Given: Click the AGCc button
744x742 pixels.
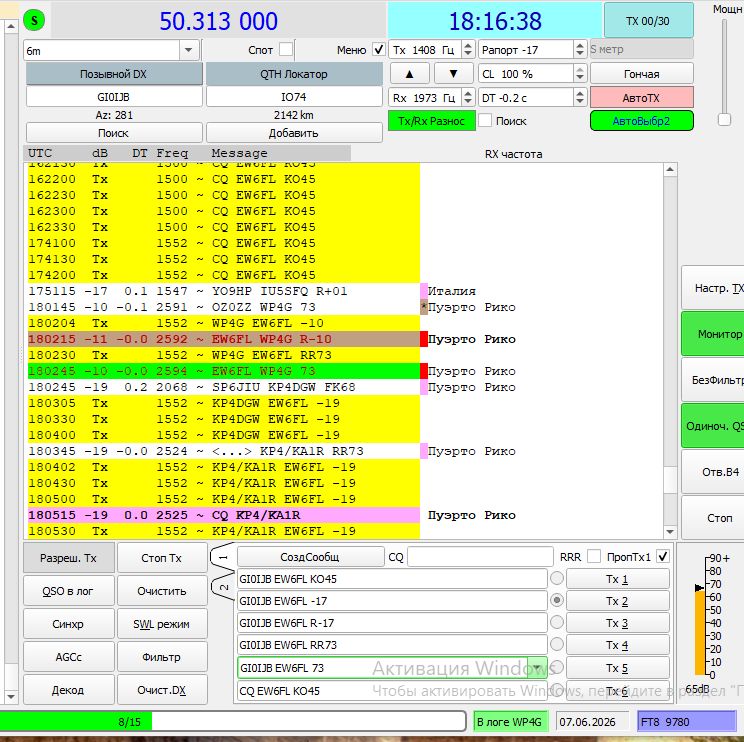Looking at the screenshot, I should 69,657.
